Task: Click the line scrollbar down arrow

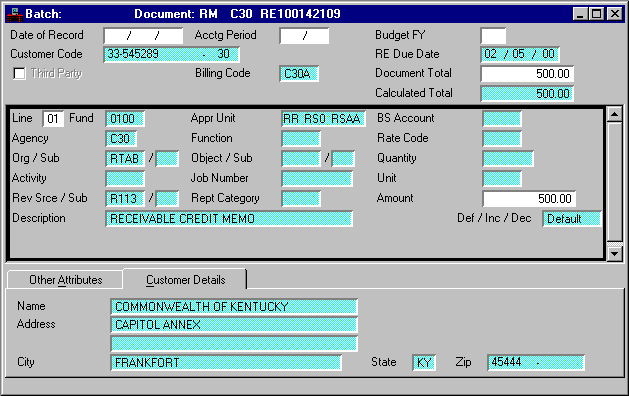Action: pos(615,254)
